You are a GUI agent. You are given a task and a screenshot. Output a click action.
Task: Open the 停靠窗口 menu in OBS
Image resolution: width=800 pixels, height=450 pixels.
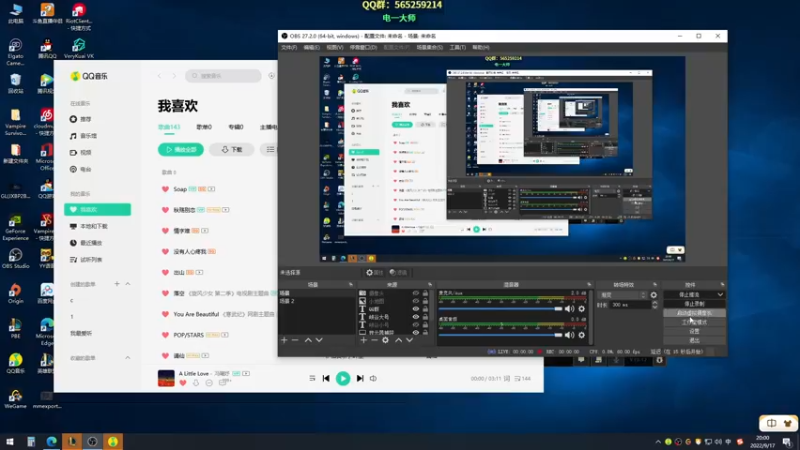point(363,47)
